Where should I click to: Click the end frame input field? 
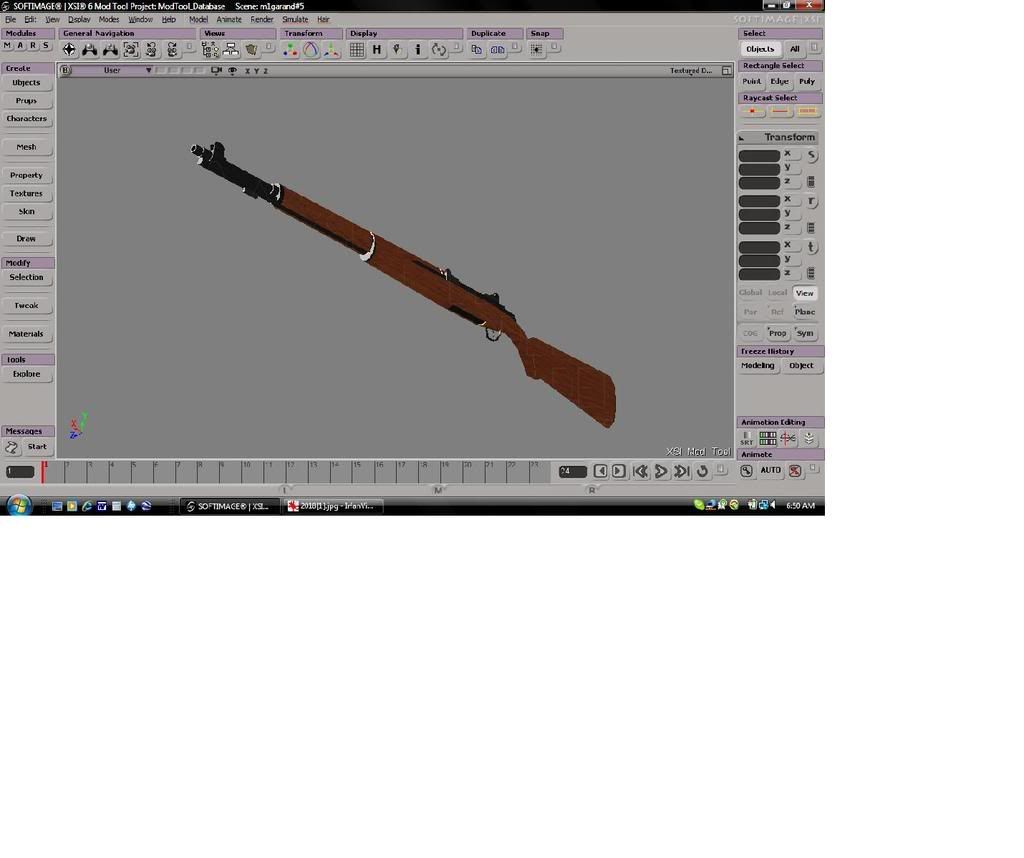[573, 471]
